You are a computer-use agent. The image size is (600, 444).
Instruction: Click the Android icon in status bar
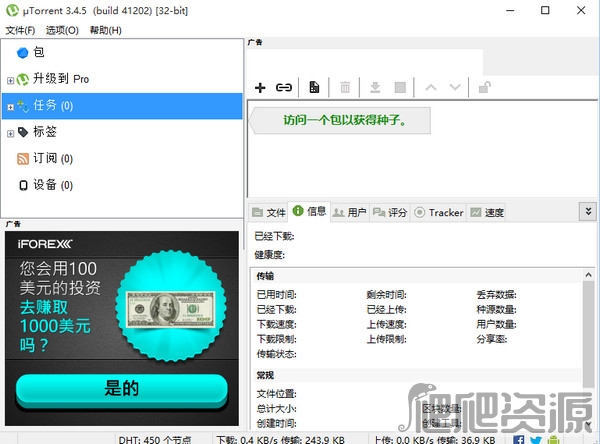554,440
